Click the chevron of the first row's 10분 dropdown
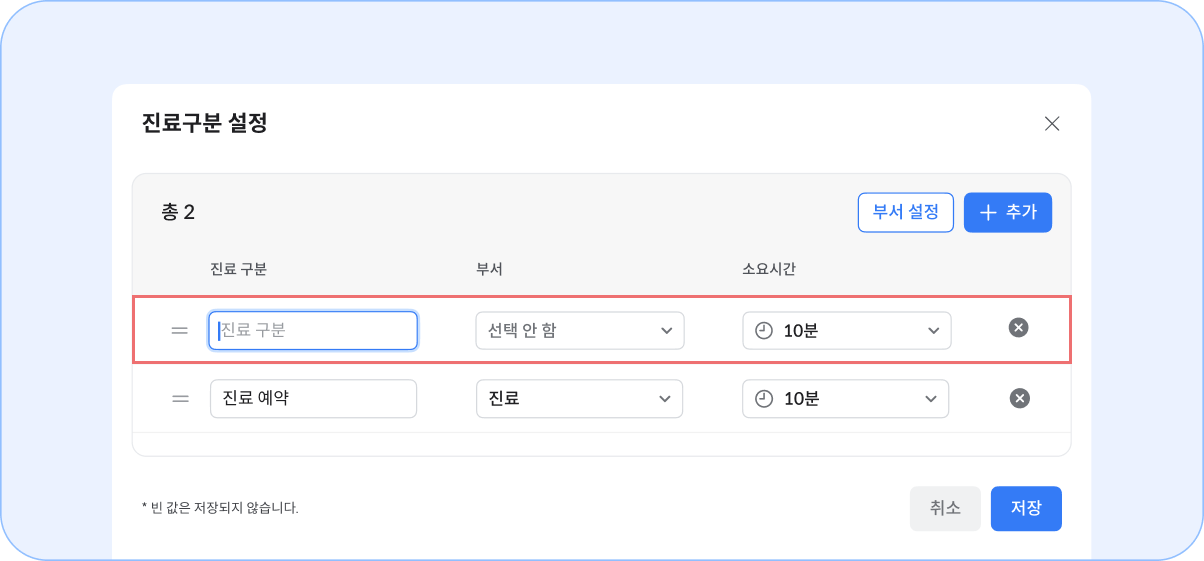The image size is (1204, 561). (x=934, y=330)
